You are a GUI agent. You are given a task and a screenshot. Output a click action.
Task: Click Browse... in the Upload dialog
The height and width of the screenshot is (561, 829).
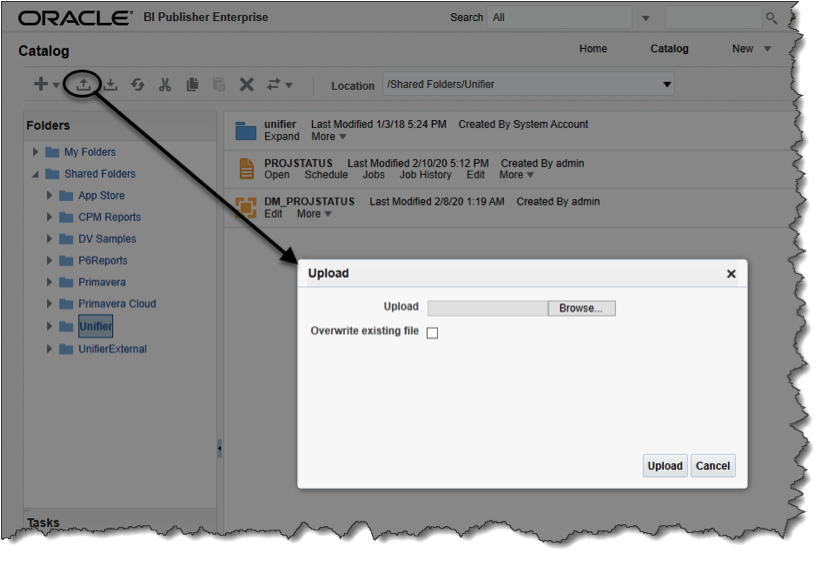[x=581, y=308]
